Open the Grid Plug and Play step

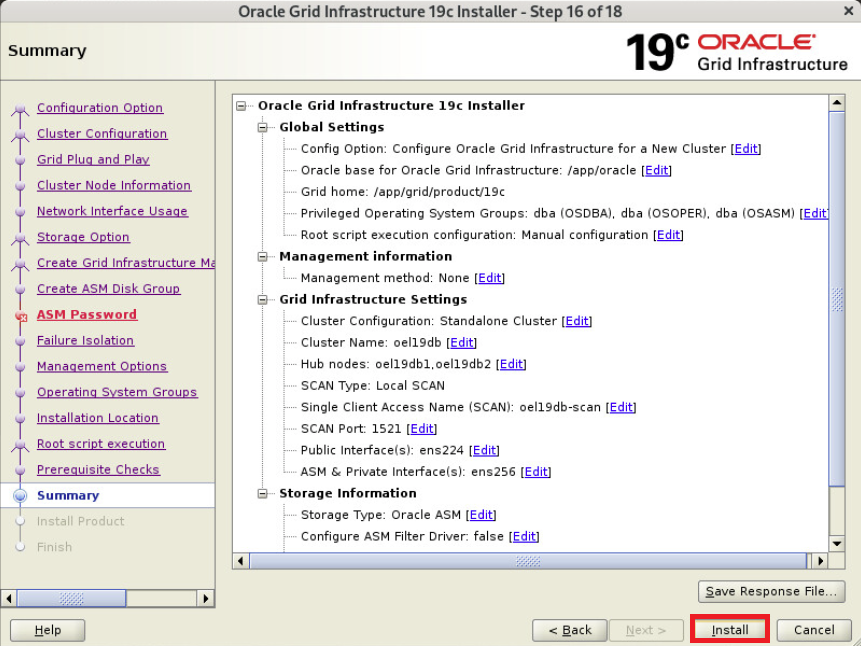pyautogui.click(x=93, y=159)
